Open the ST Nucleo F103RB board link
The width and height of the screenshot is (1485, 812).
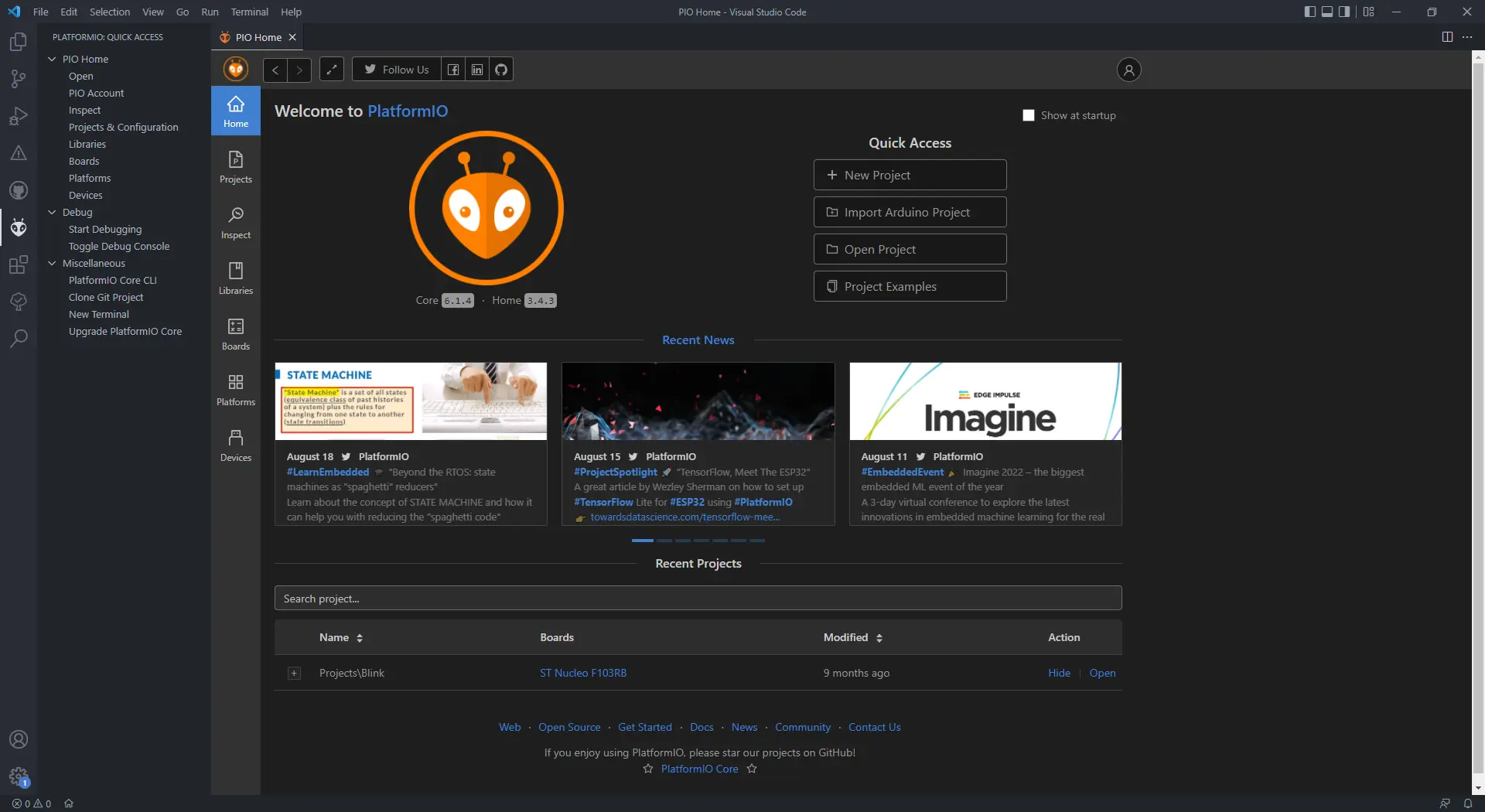pos(583,673)
